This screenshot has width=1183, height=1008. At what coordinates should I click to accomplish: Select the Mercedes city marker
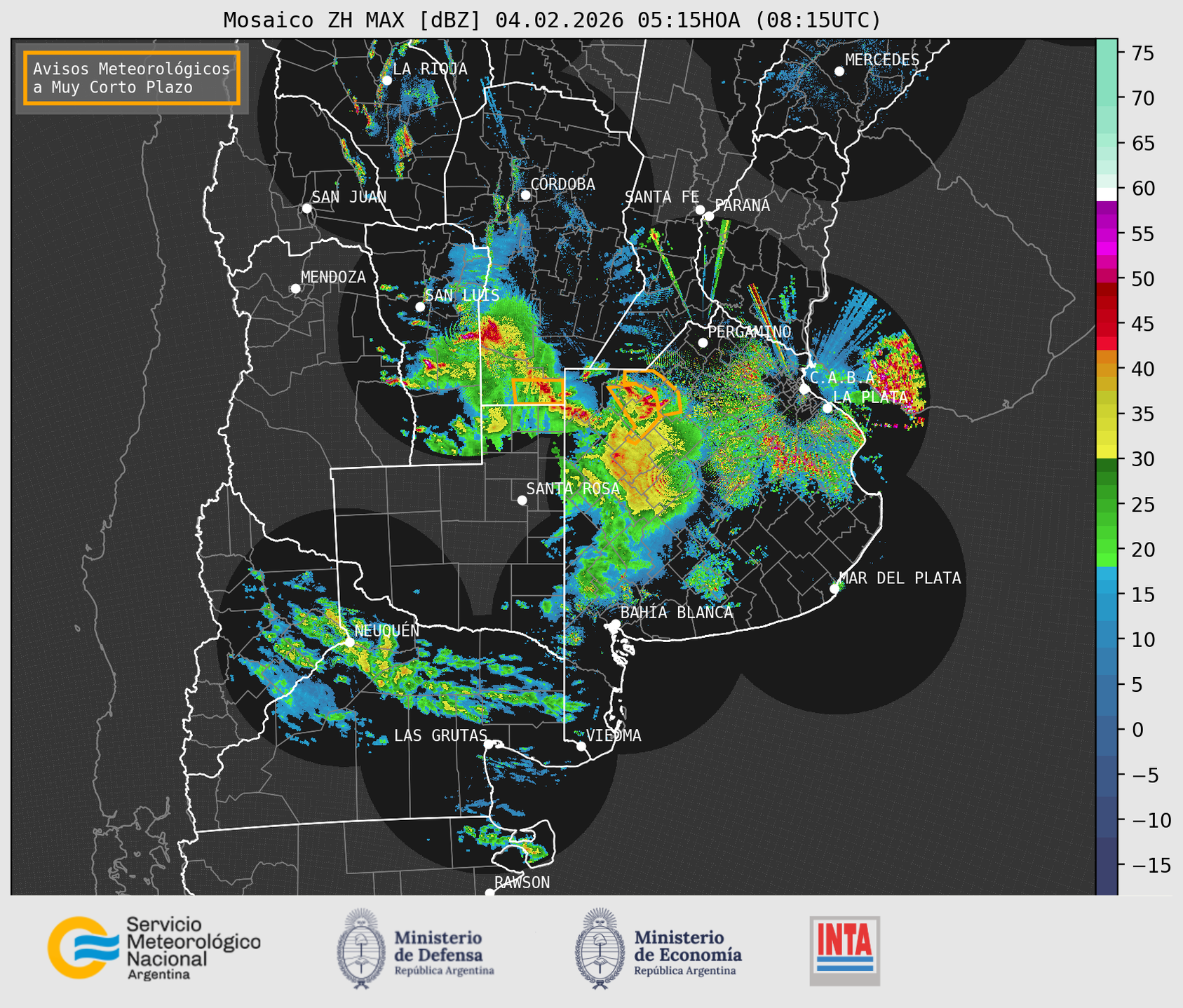coord(839,71)
